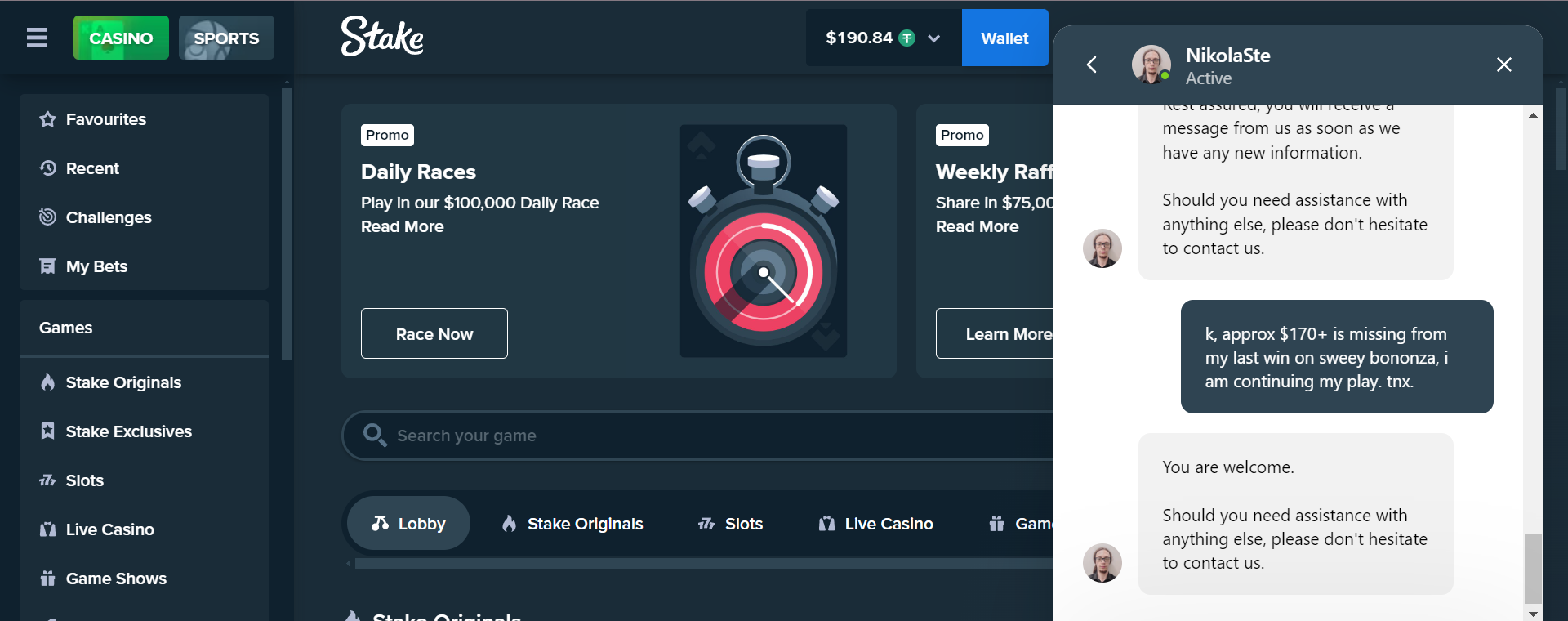The width and height of the screenshot is (1568, 621).
Task: Focus the Search your game field
Action: 698,436
